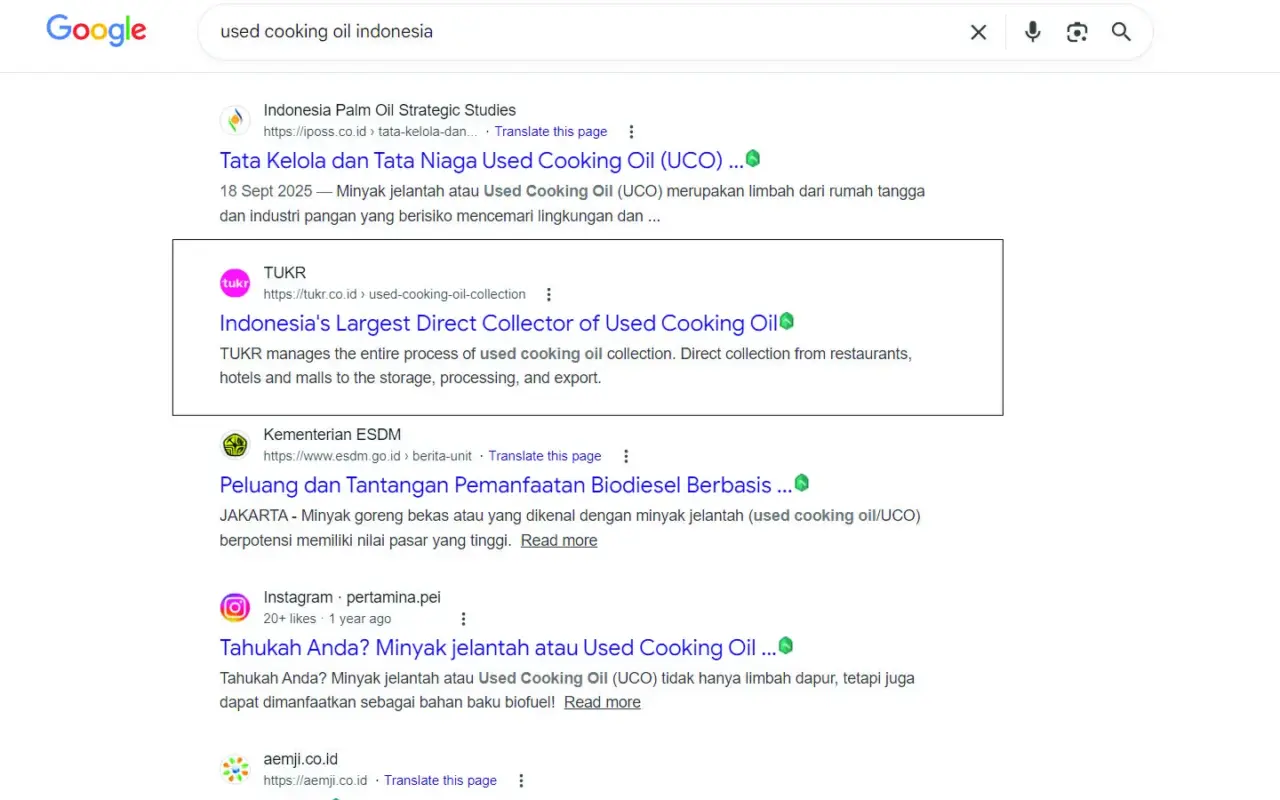Click the TUKR site favicon
Image resolution: width=1280 pixels, height=800 pixels.
click(235, 283)
